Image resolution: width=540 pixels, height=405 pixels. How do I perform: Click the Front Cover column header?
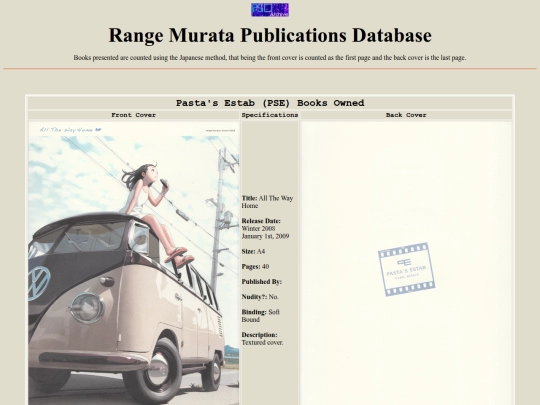[134, 115]
